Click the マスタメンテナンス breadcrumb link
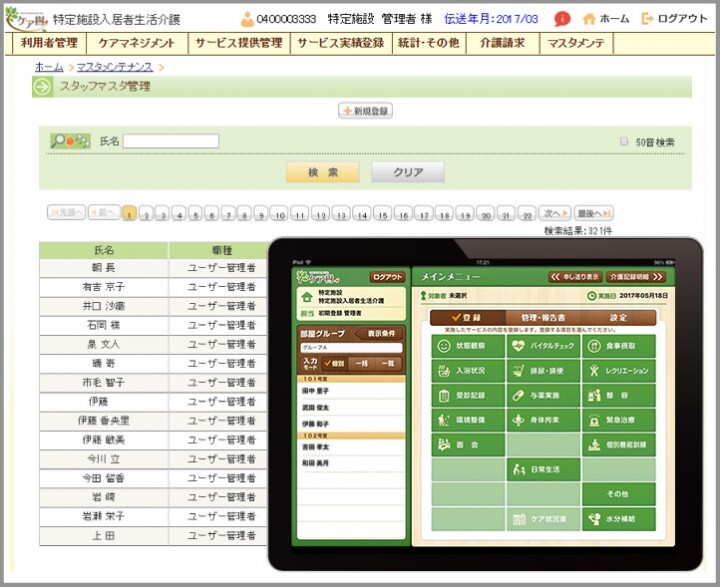 (115, 67)
